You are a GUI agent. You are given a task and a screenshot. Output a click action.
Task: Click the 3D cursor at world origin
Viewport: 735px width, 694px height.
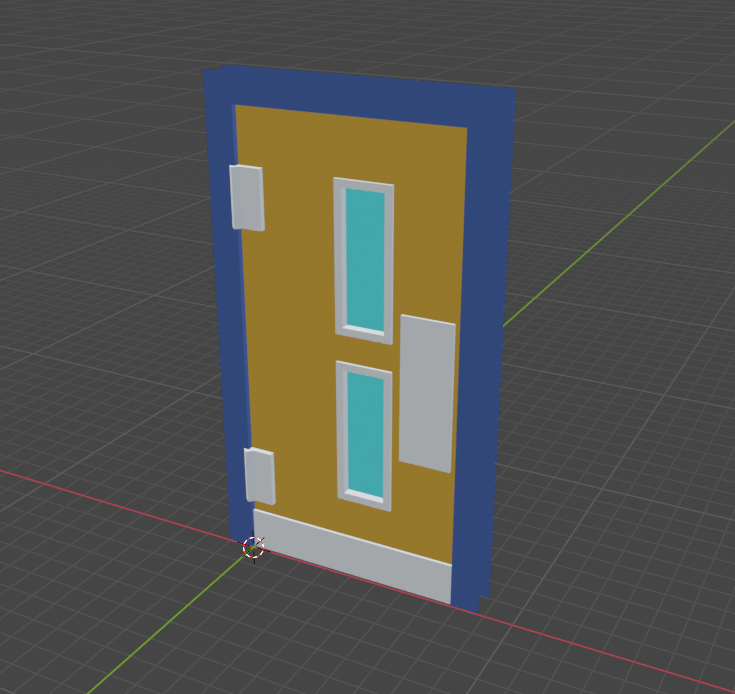click(x=254, y=547)
